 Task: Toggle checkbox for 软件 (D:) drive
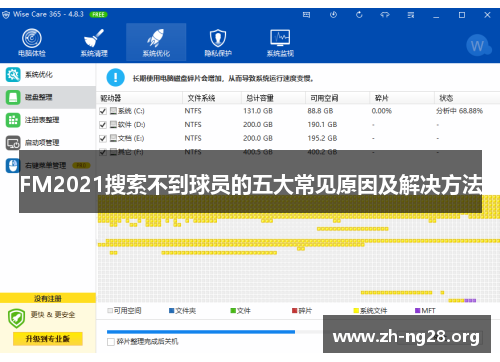103,125
